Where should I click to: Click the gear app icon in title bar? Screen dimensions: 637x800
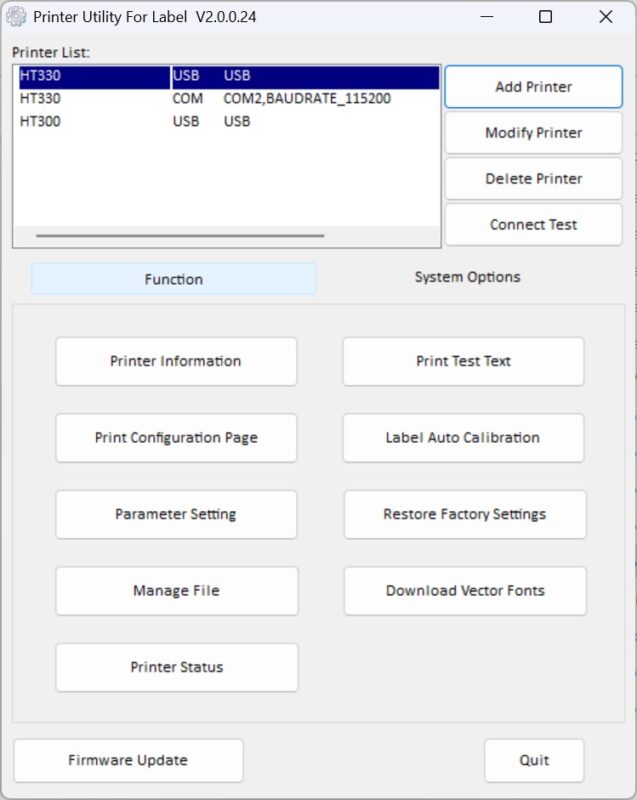click(x=16, y=17)
